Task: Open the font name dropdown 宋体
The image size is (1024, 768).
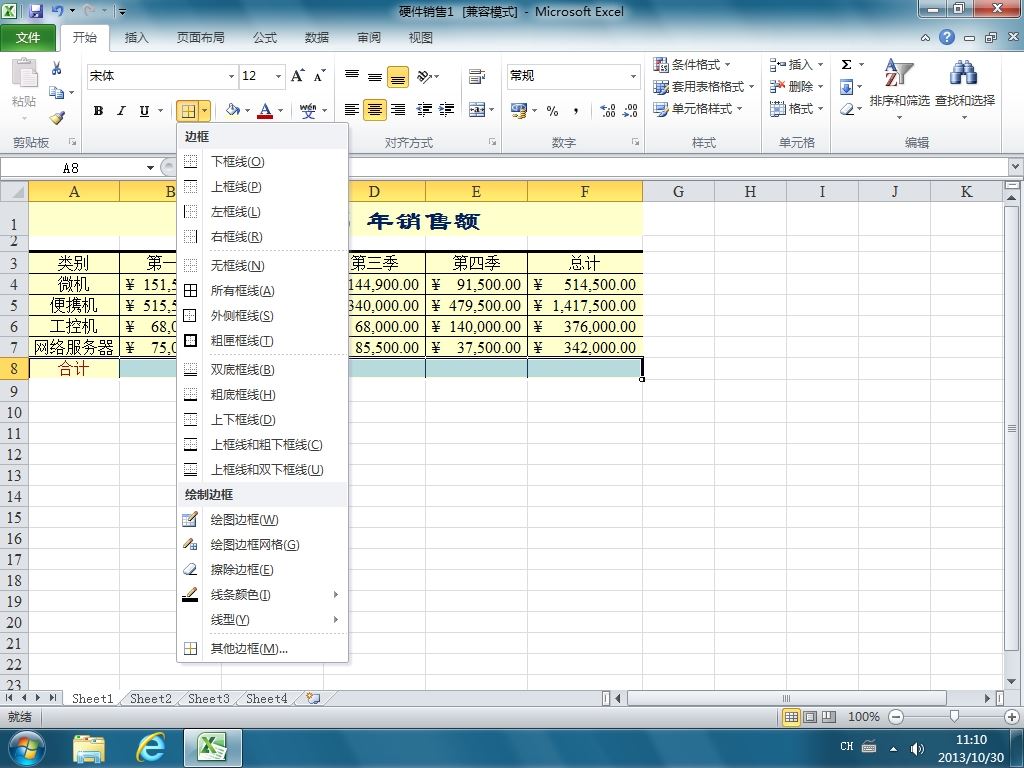Action: [x=231, y=76]
